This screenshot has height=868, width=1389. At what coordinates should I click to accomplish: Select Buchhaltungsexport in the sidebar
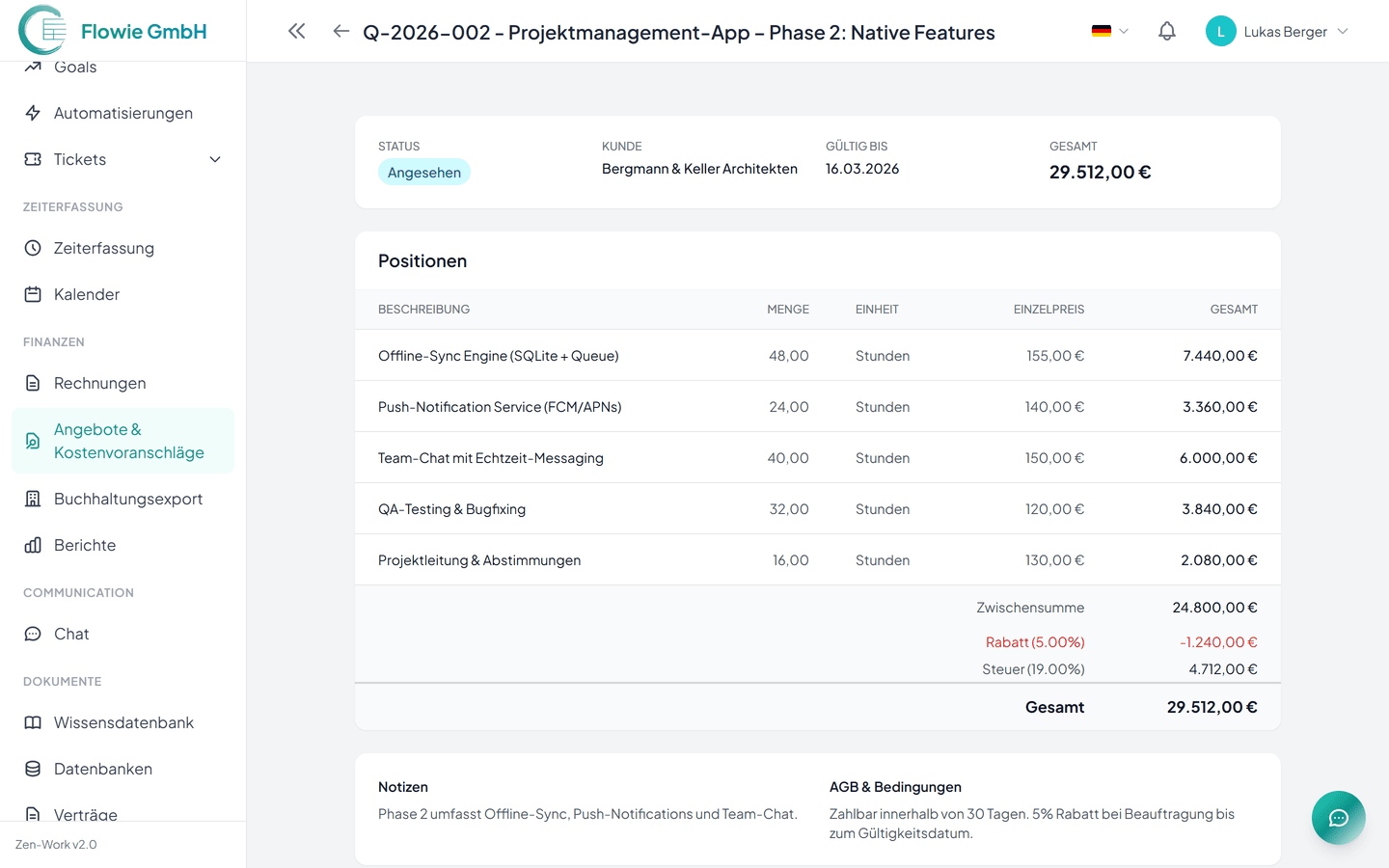pos(127,499)
